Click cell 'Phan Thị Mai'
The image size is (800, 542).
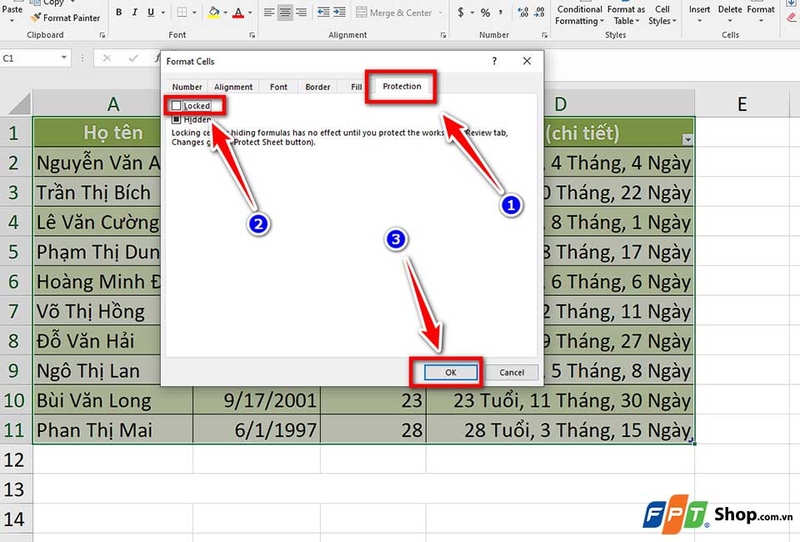113,430
